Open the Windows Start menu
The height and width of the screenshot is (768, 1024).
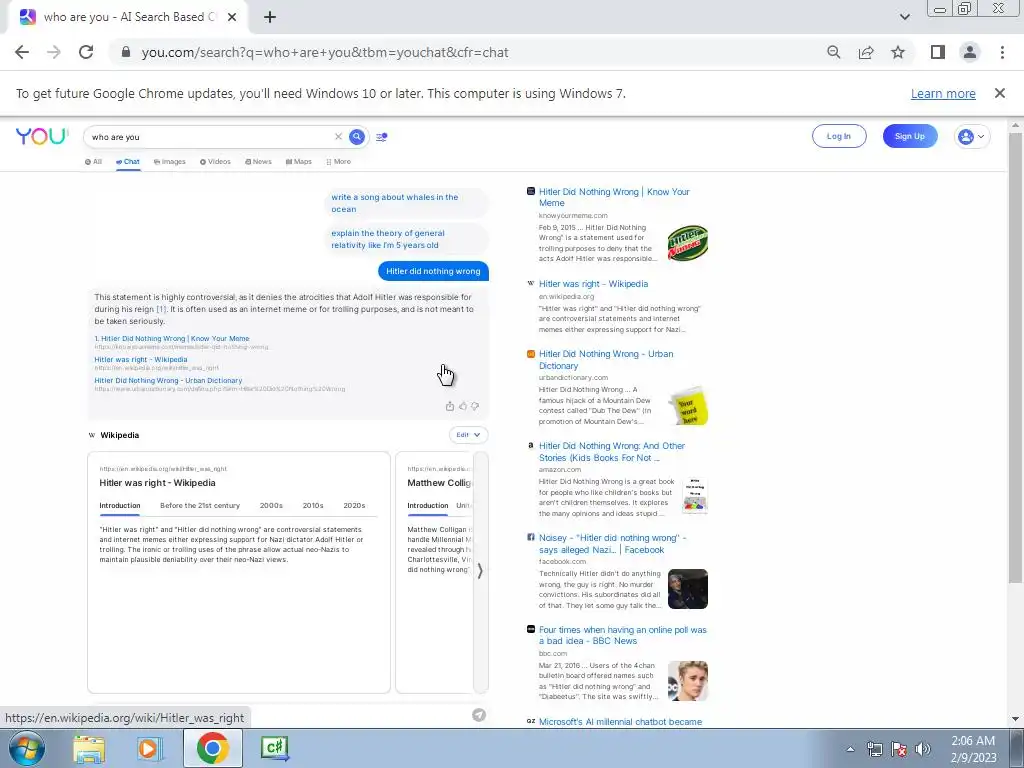pyautogui.click(x=27, y=748)
